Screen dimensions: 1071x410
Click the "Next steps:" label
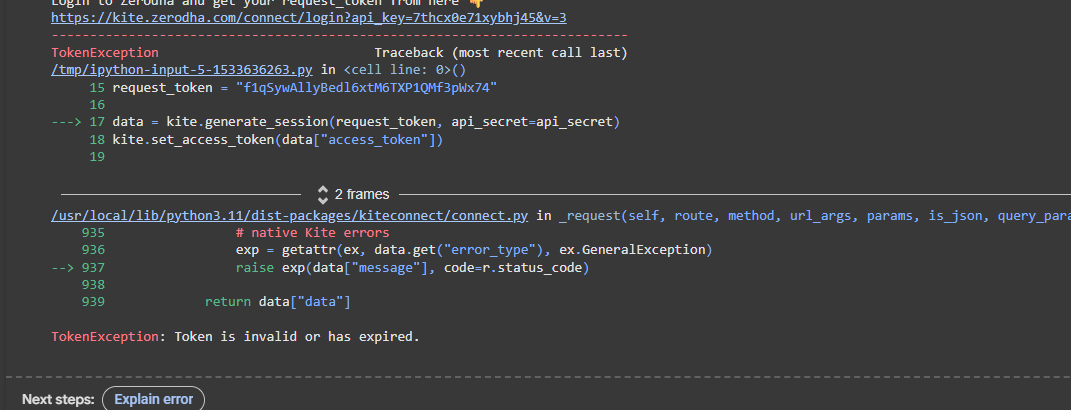coord(58,400)
